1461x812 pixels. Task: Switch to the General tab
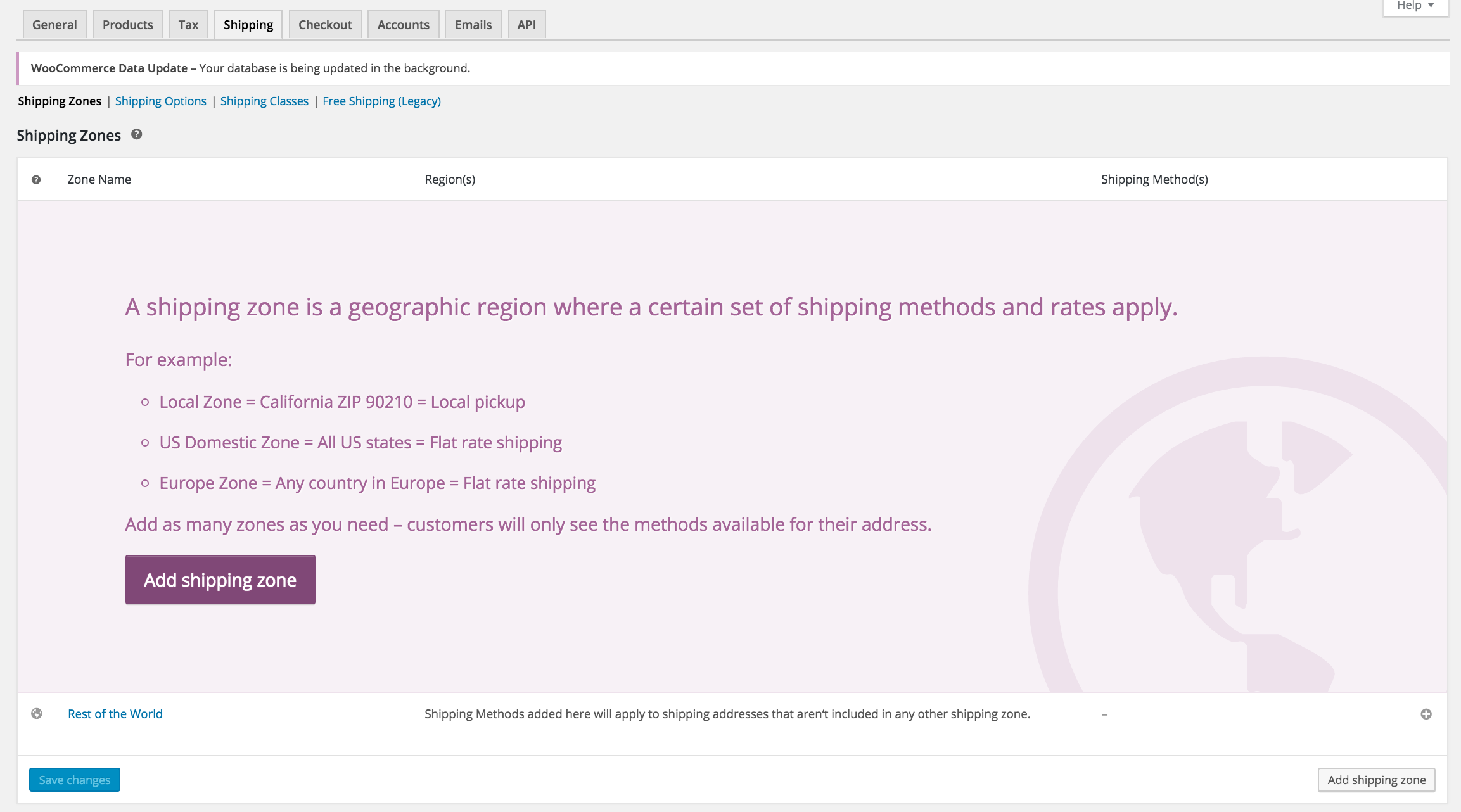54,25
